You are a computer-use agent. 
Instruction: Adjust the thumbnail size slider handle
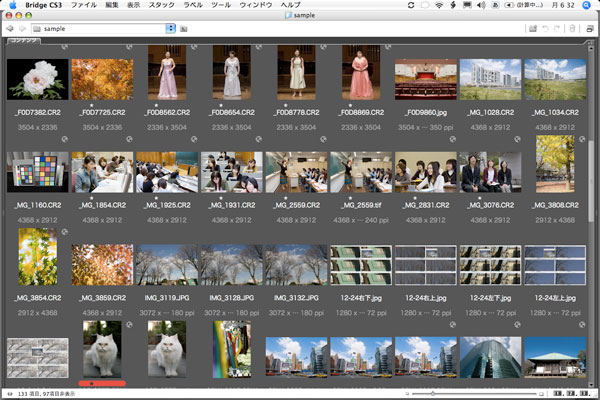(x=432, y=393)
